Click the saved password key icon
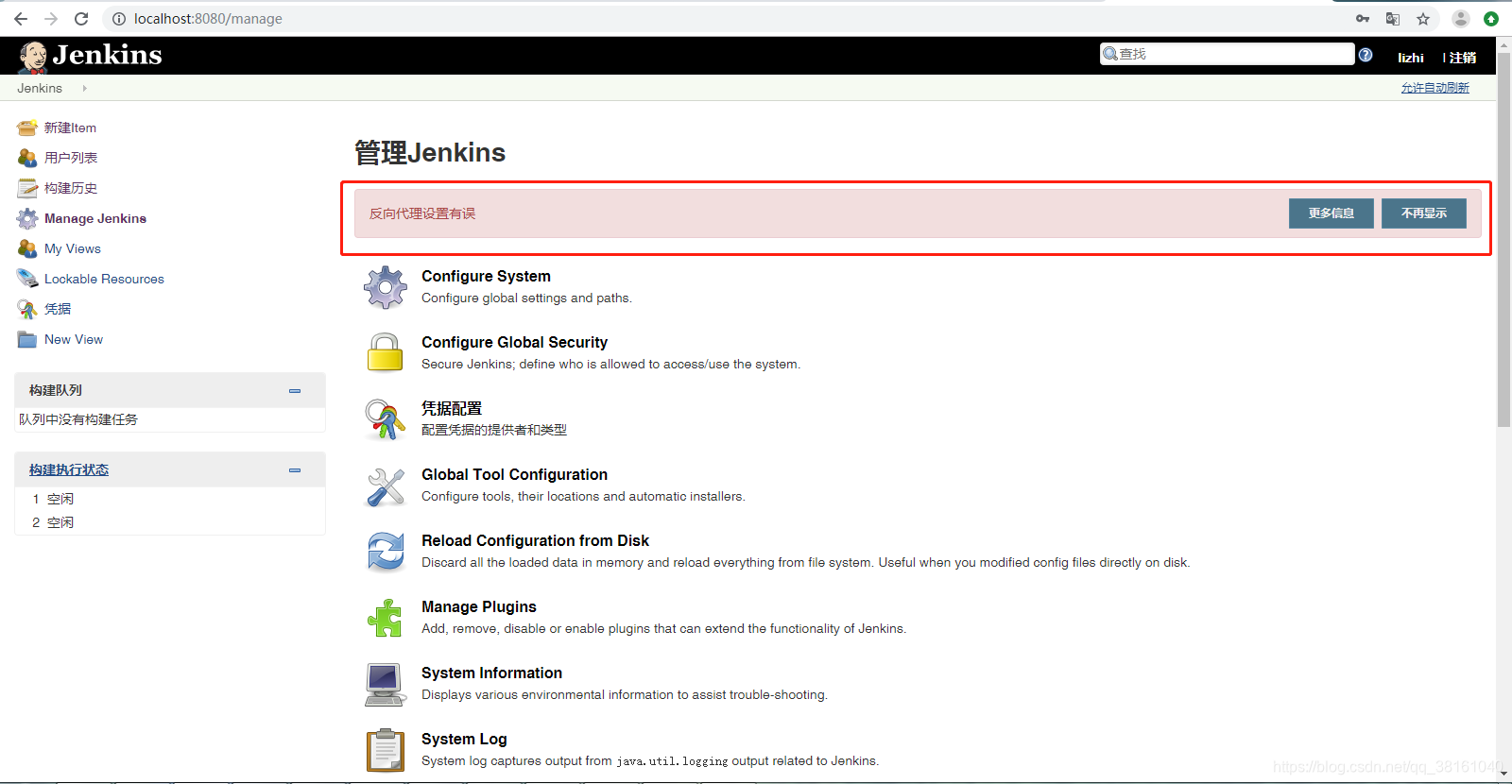The width and height of the screenshot is (1512, 784). click(1363, 19)
